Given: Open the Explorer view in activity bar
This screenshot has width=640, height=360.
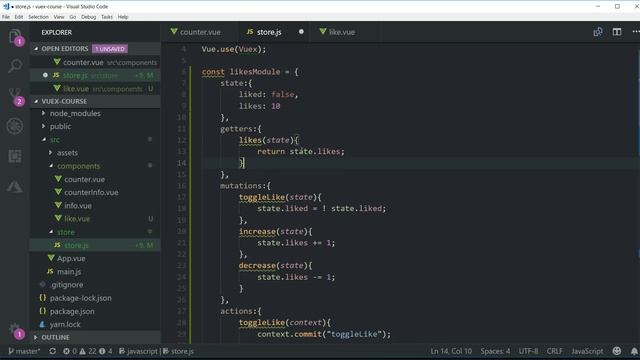Looking at the screenshot, I should click(15, 37).
